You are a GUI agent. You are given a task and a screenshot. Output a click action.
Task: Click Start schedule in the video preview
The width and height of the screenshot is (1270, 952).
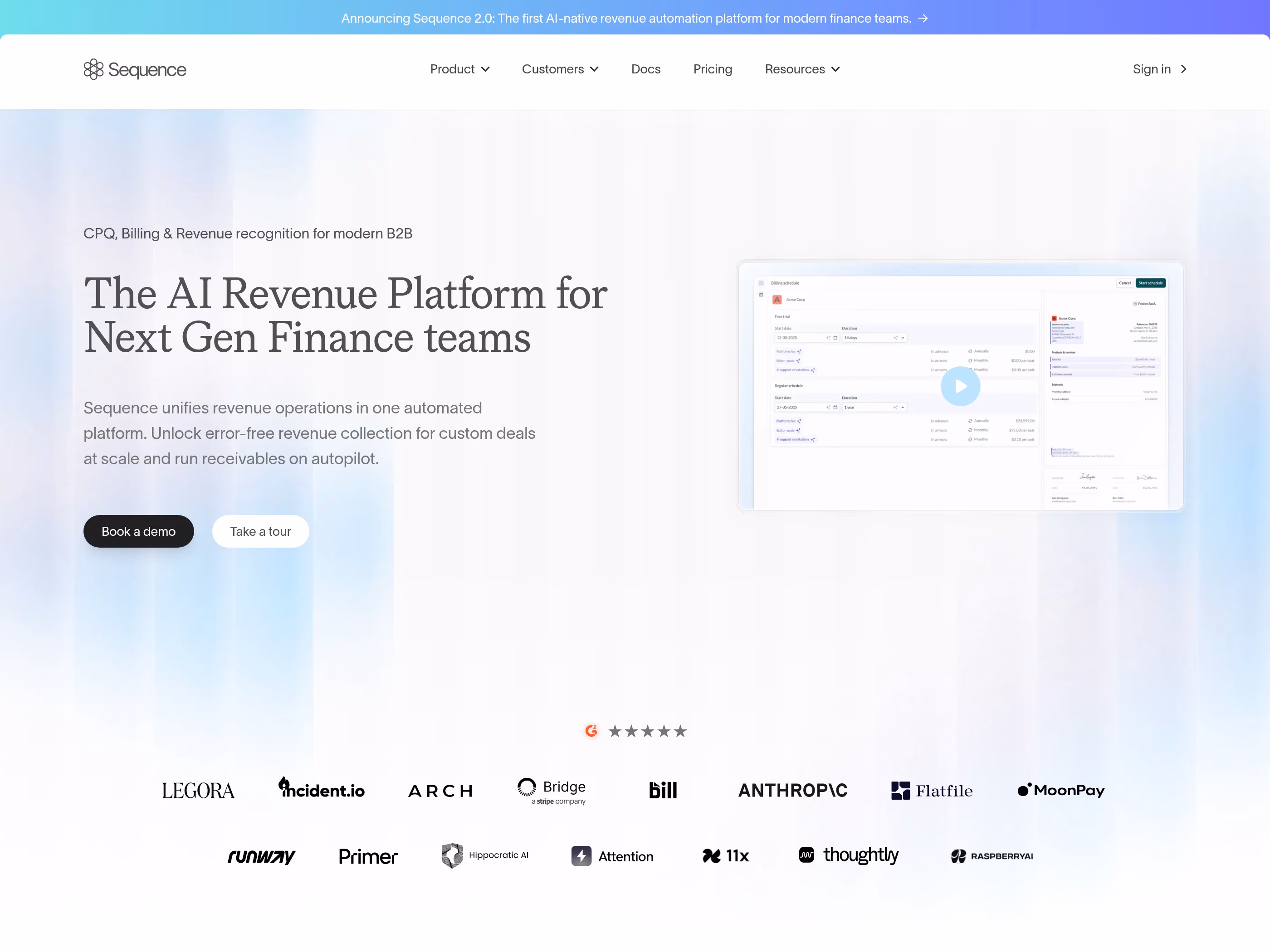[x=1151, y=283]
